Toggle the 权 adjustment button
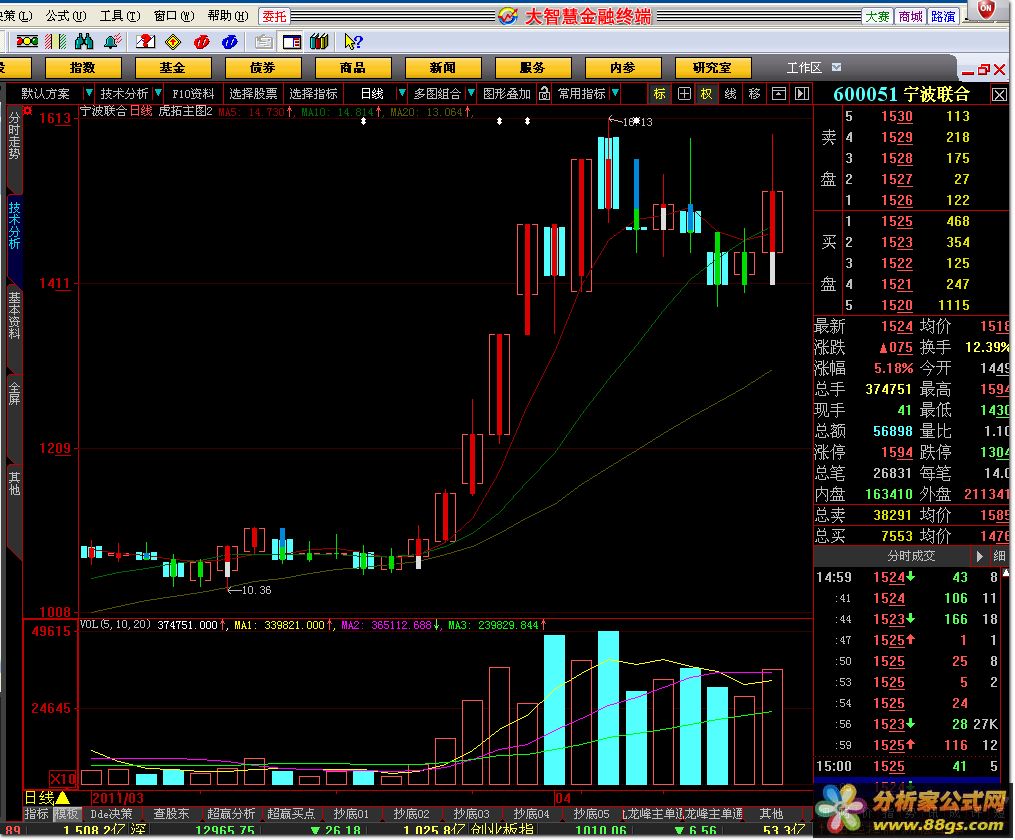This screenshot has width=1015, height=840. 706,94
